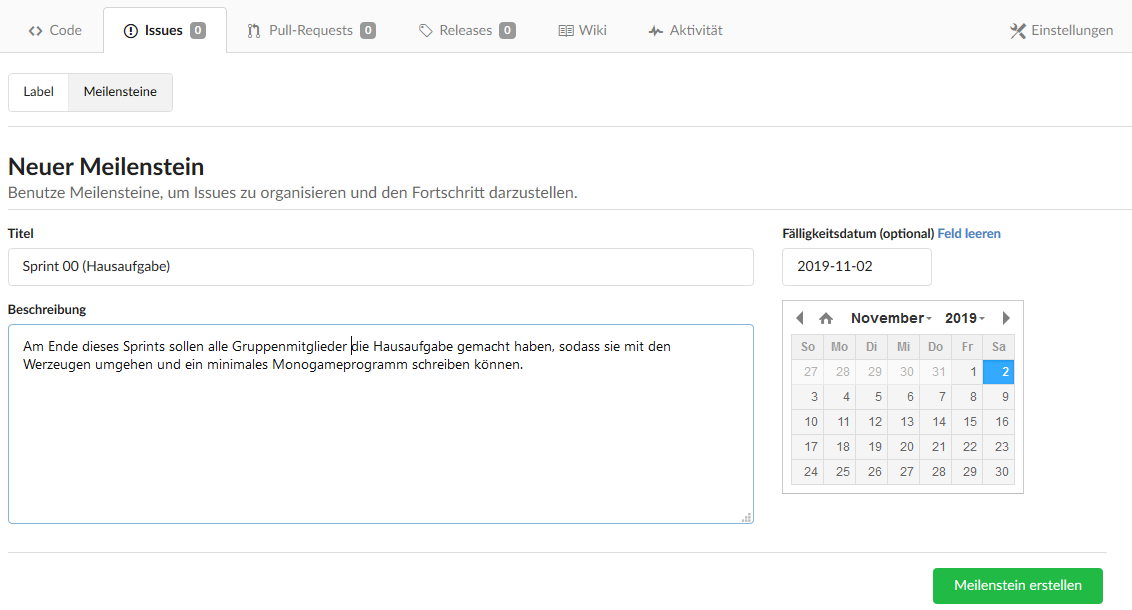The image size is (1132, 610).
Task: Open the Code tab
Action: tap(55, 30)
